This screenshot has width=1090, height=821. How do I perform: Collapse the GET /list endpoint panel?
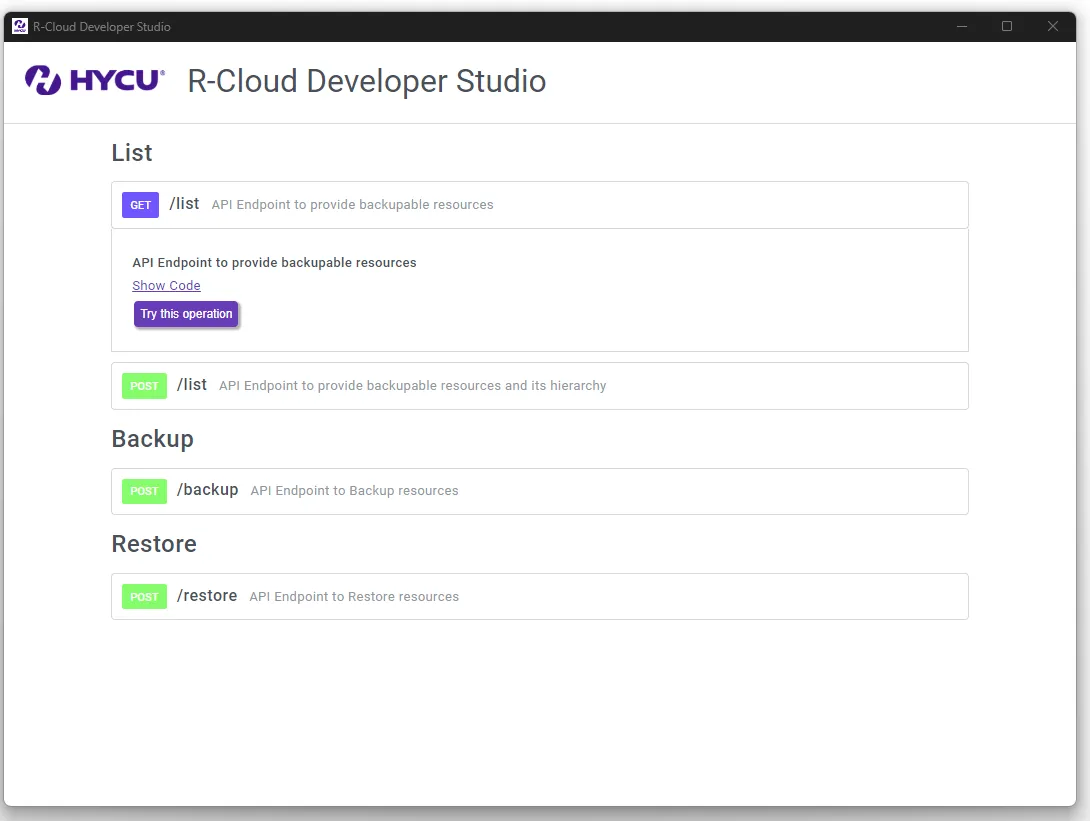[x=540, y=204]
